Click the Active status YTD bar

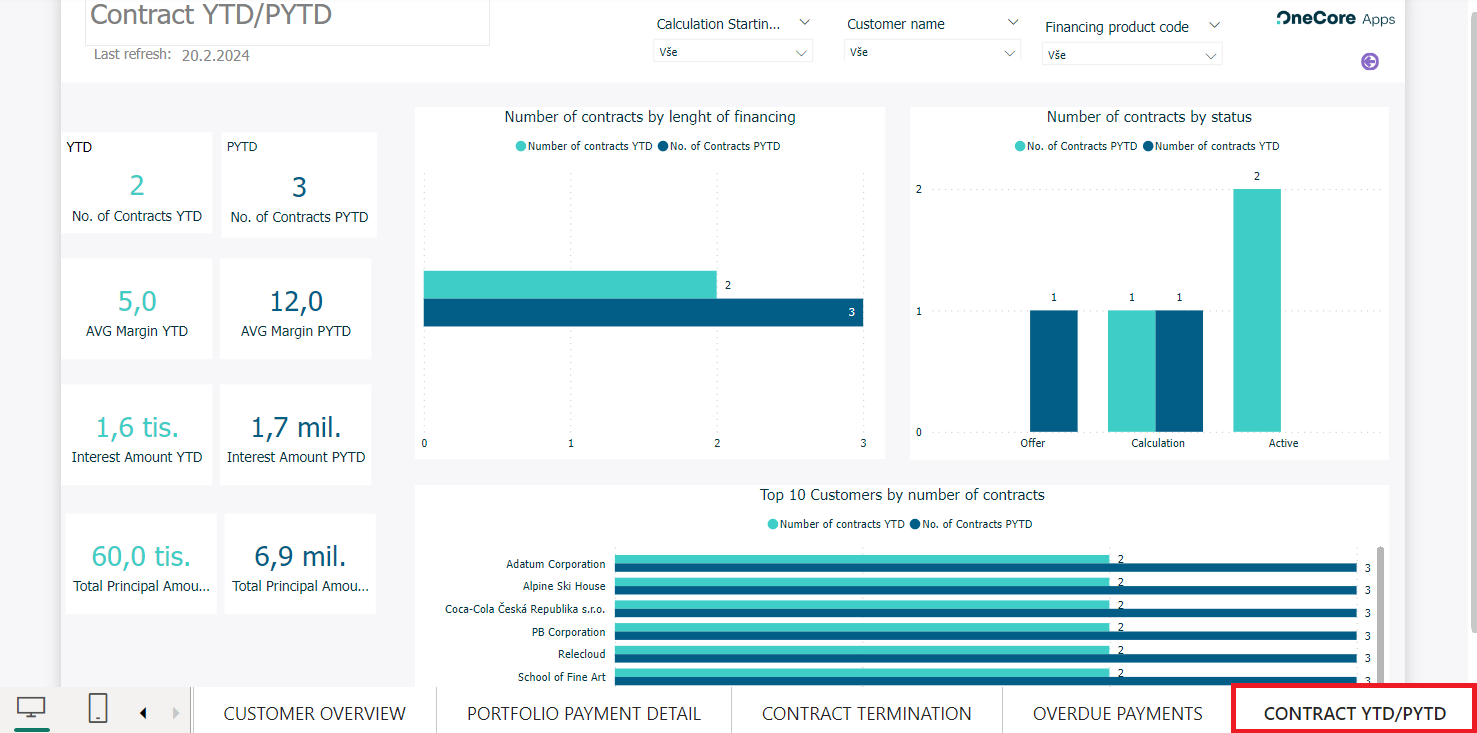(1257, 310)
